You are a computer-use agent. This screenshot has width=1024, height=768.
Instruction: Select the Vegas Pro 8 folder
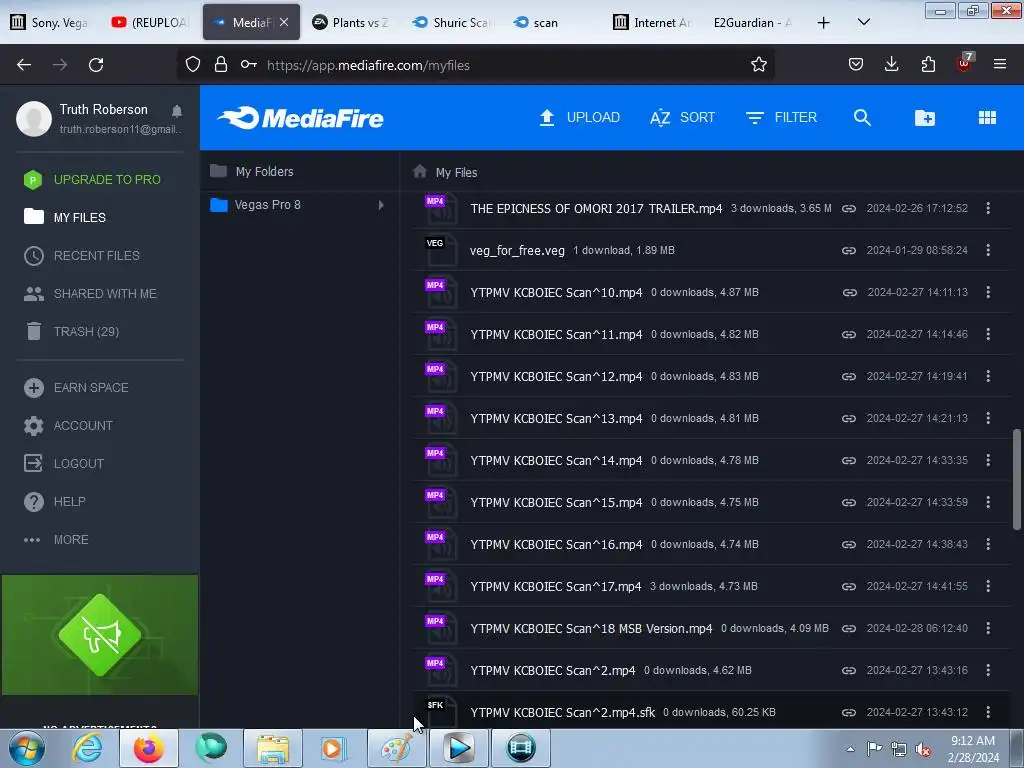tap(268, 205)
